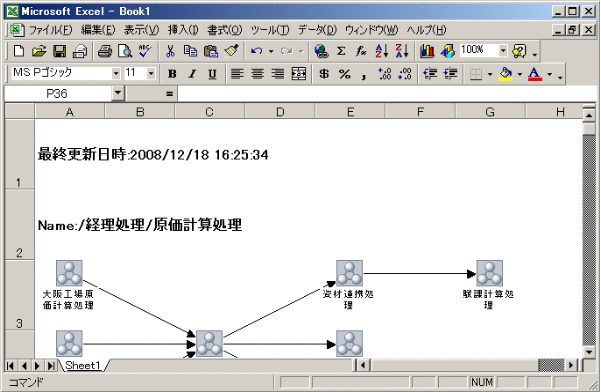Open the fill color palette arrow
Viewport: 601px width, 392px height.
tap(520, 74)
